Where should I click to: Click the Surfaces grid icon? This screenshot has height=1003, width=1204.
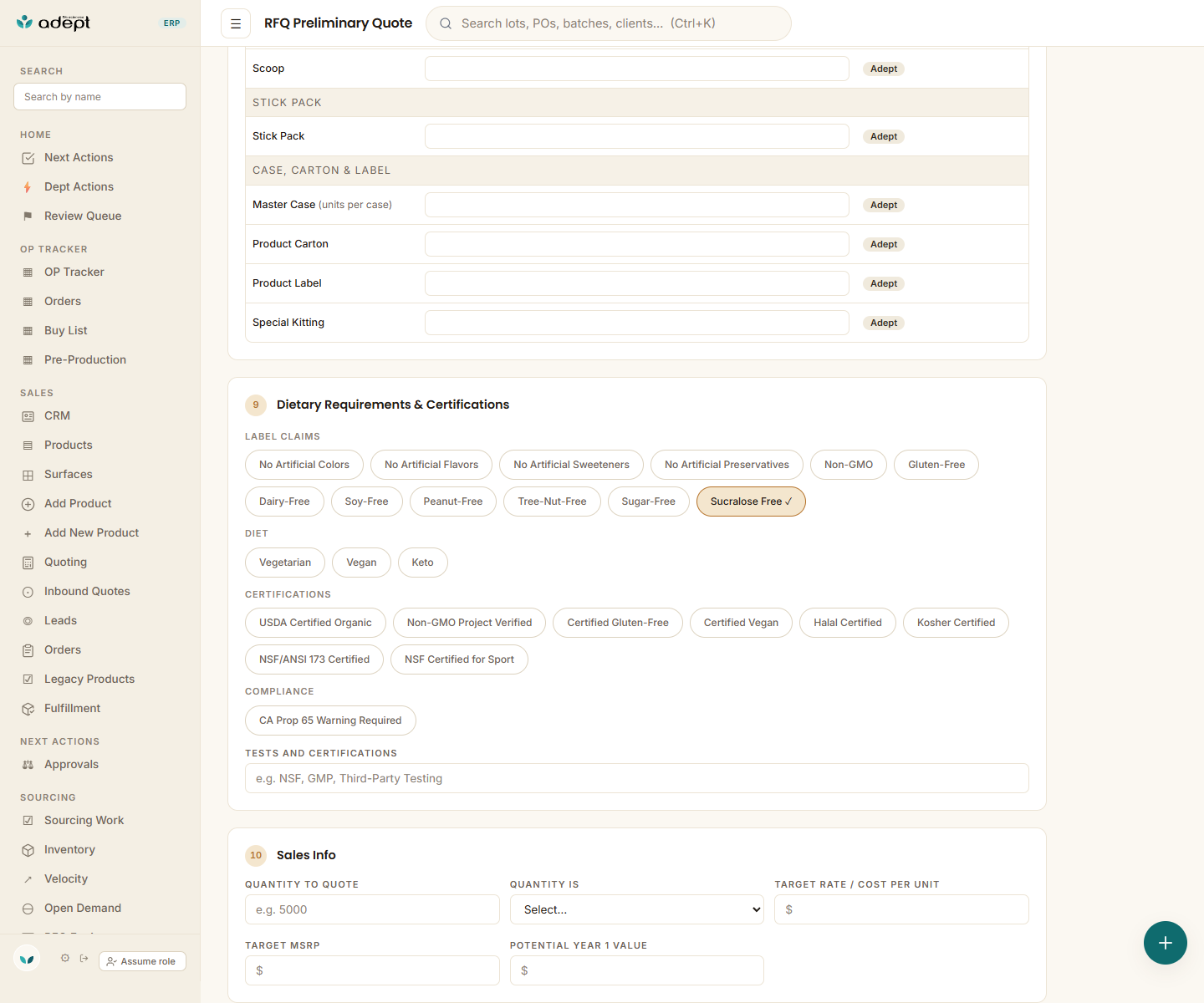coord(28,475)
